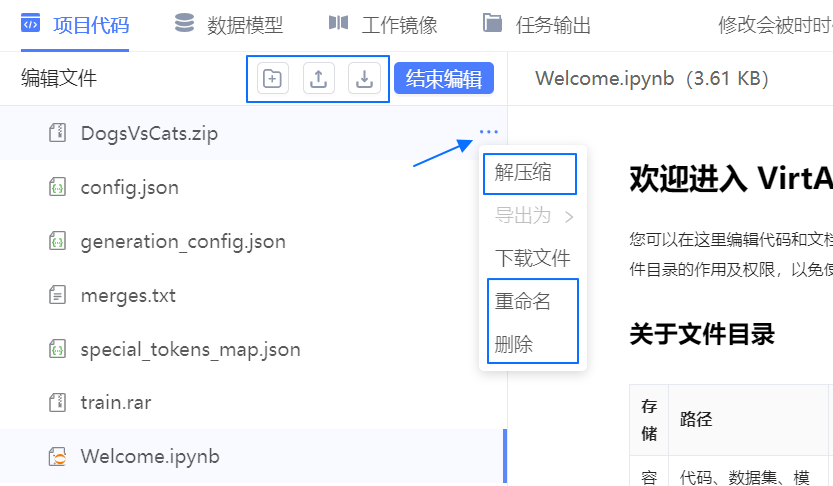Go to the 任务输出 tab

pos(537,25)
